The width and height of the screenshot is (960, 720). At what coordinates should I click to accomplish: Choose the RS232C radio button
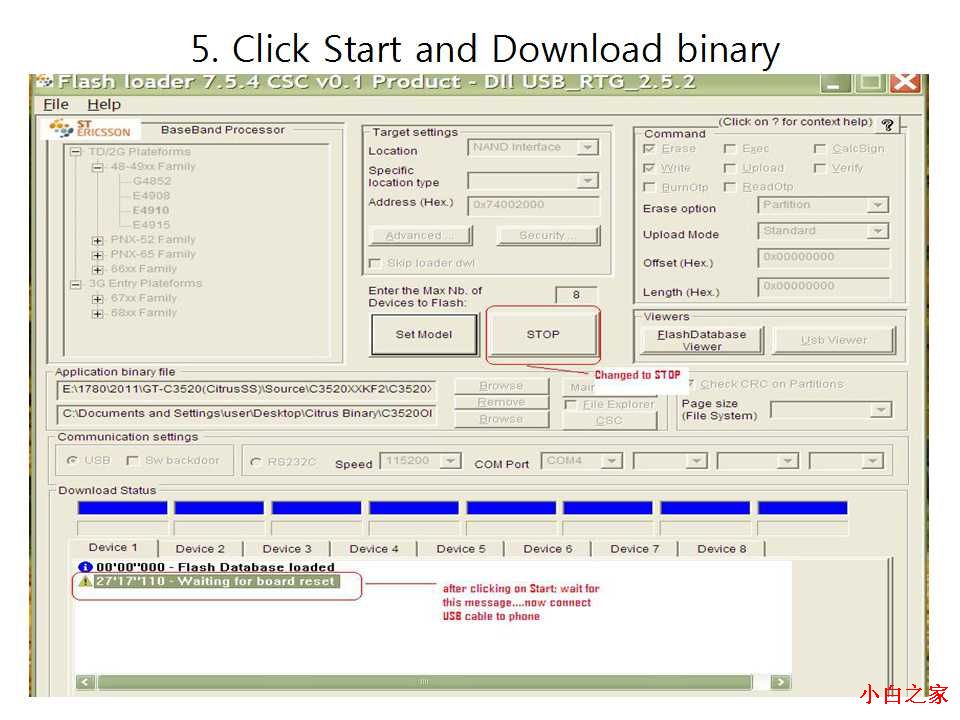[x=255, y=462]
